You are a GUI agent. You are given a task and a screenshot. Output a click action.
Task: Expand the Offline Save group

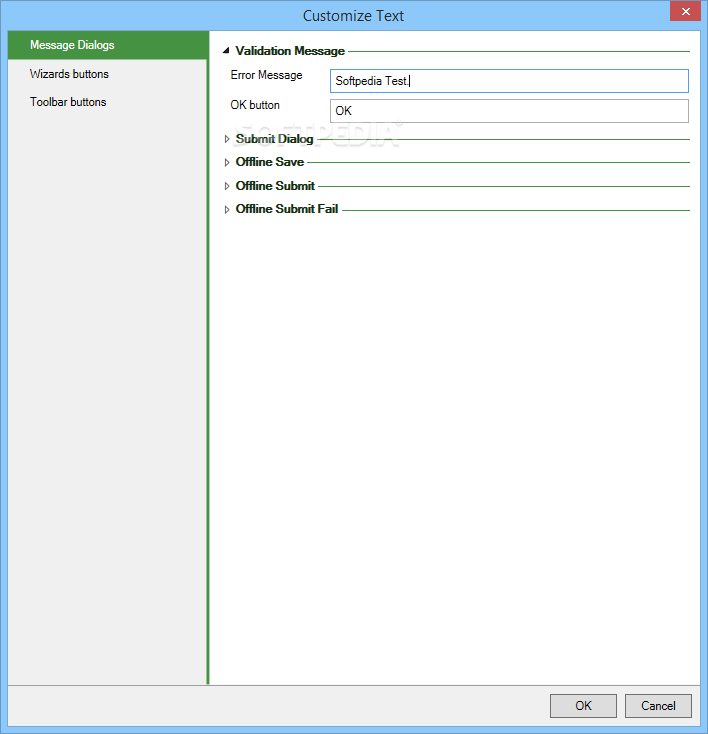coord(227,162)
